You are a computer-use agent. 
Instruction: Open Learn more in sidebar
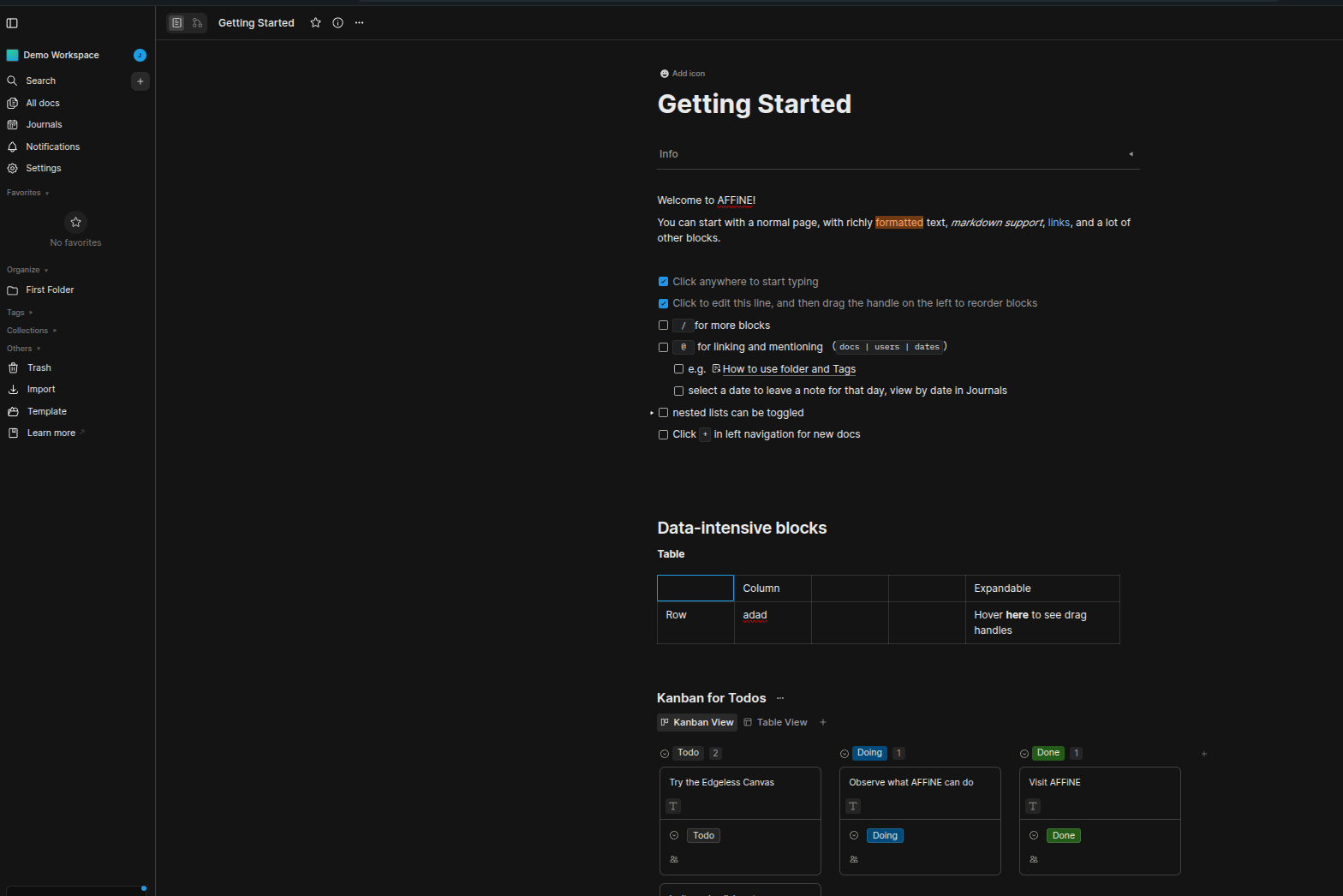(51, 433)
